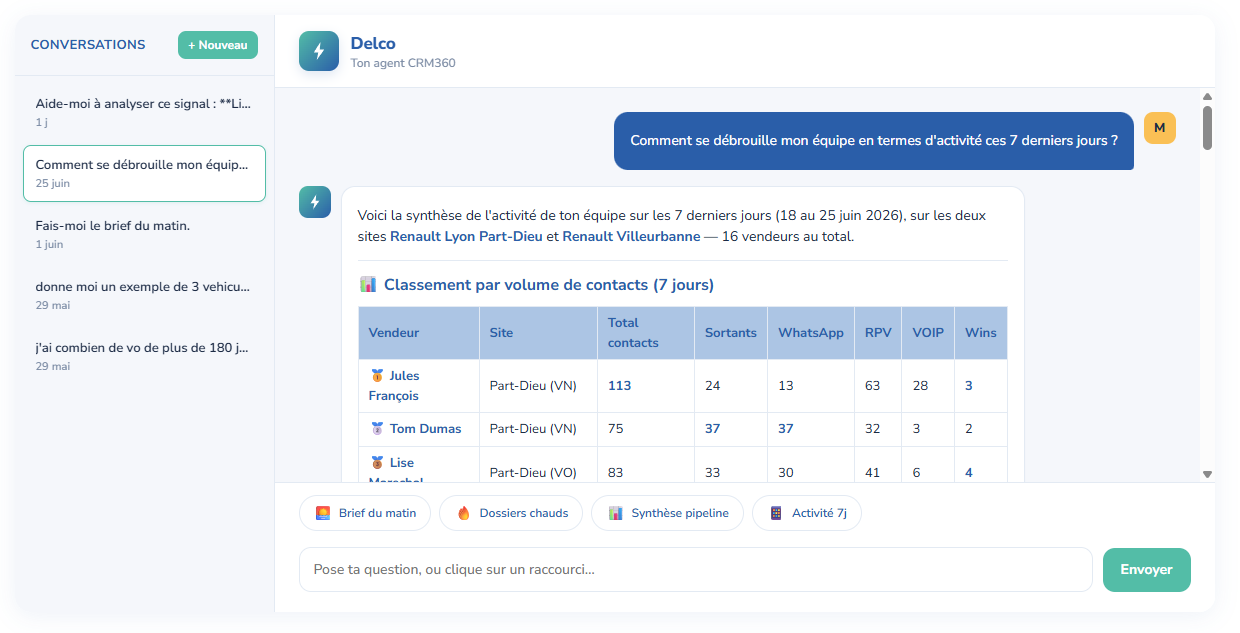
Task: Click the agent lightning avatar beside the reply
Action: pyautogui.click(x=315, y=202)
